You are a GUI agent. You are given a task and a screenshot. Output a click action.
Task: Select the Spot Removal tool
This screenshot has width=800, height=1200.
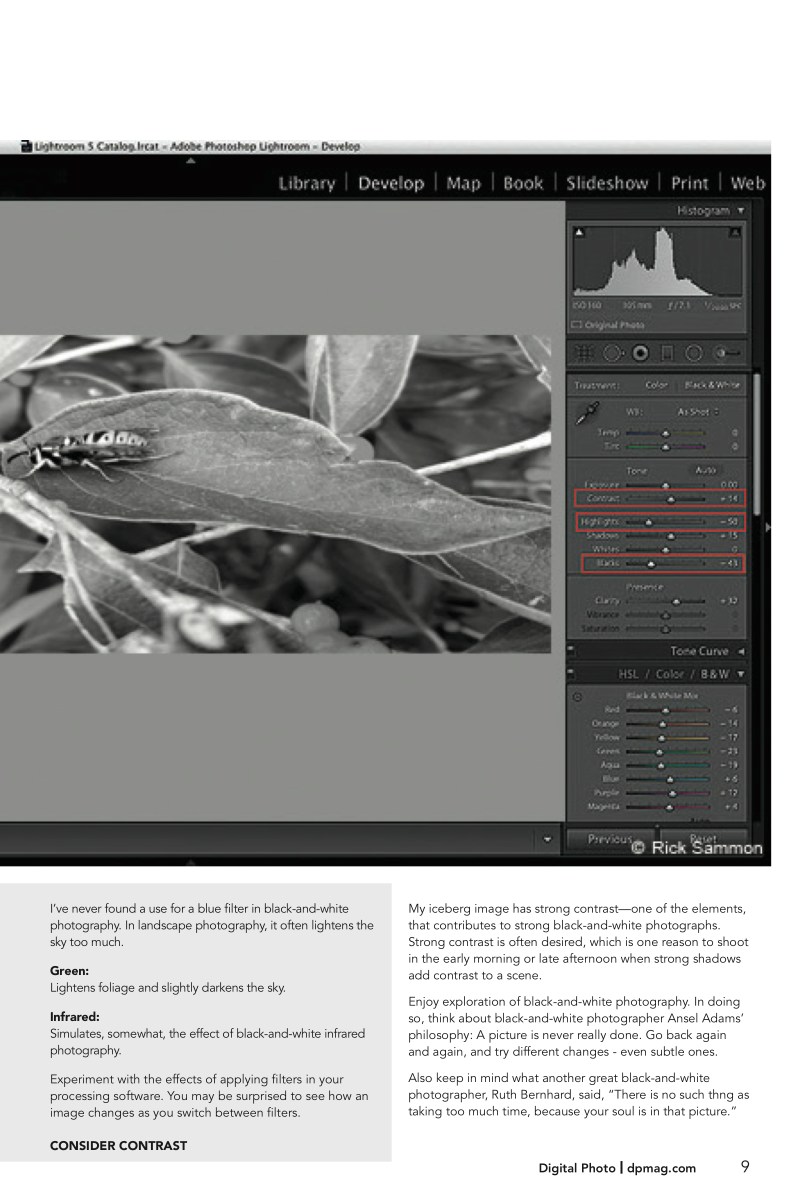[612, 354]
